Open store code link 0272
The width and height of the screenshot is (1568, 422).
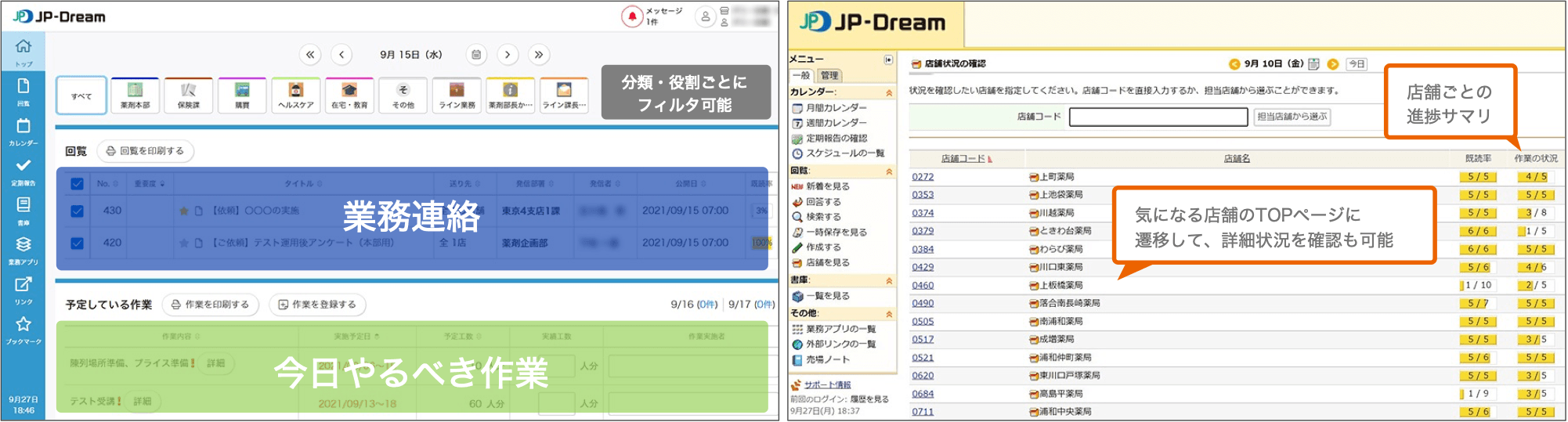923,177
